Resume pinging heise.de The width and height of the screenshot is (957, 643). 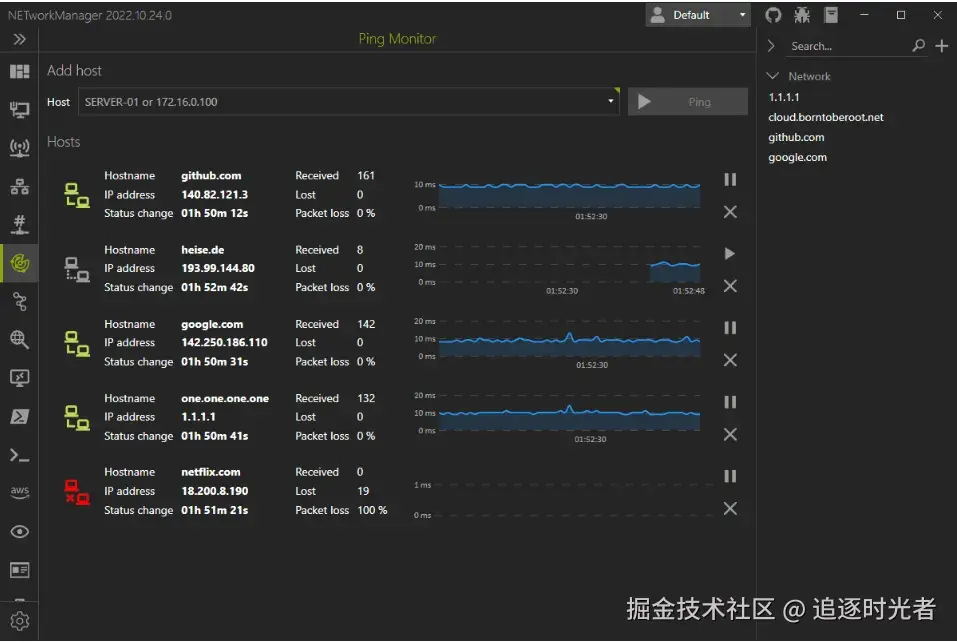pos(730,253)
